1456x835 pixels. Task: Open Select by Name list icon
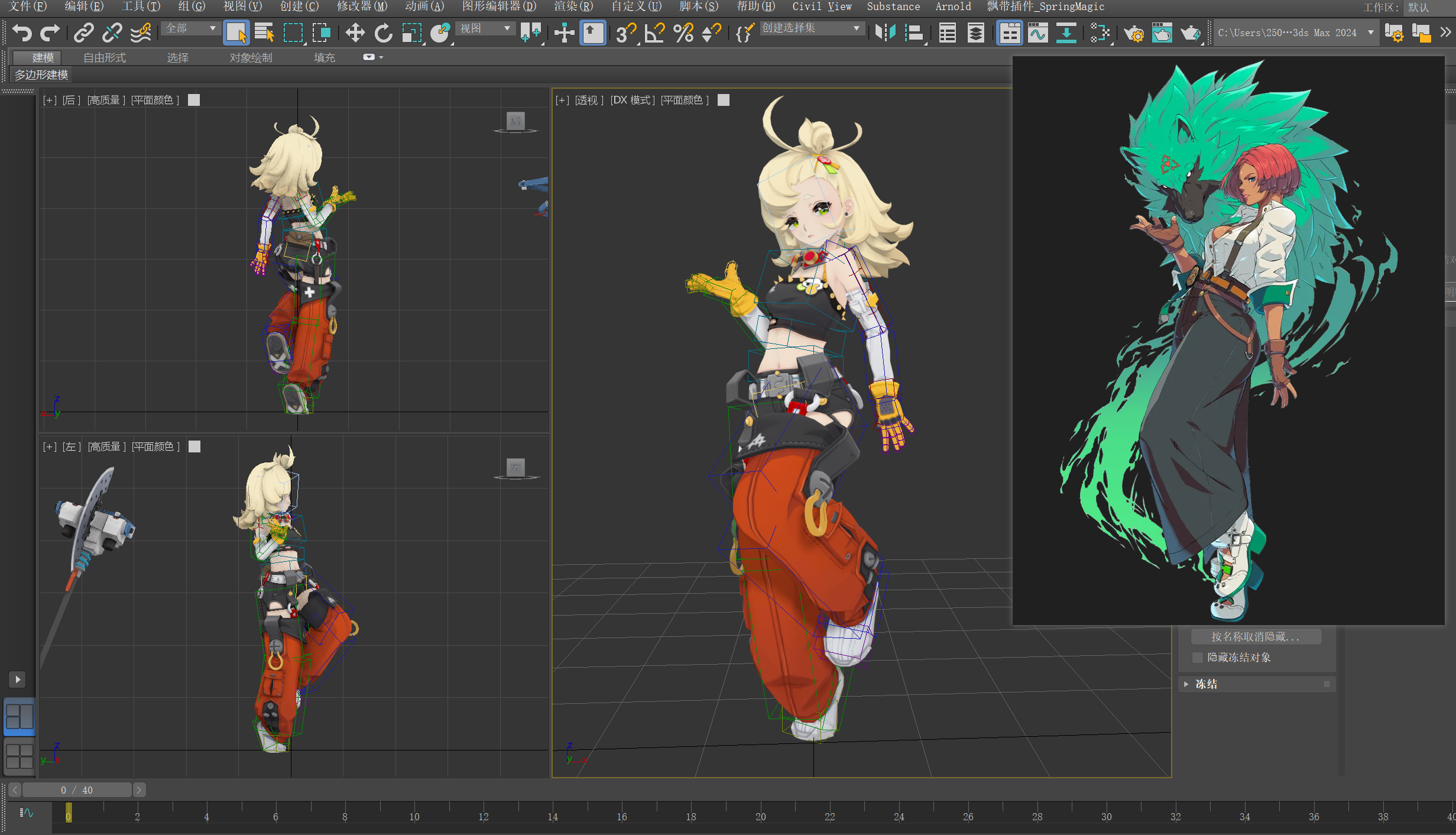tap(264, 33)
